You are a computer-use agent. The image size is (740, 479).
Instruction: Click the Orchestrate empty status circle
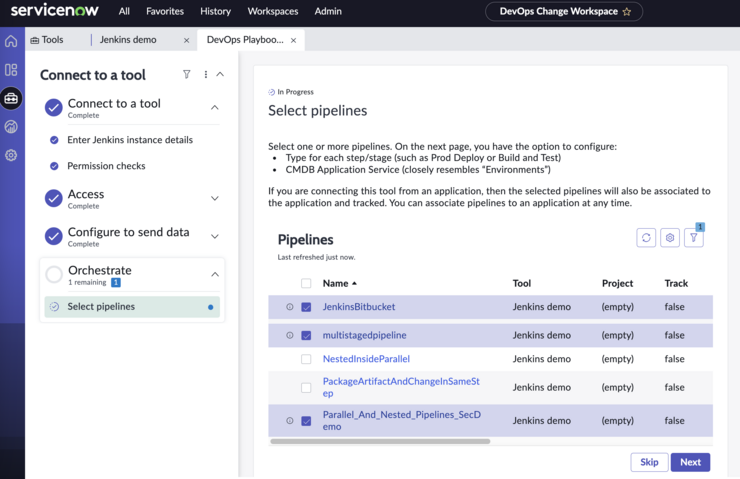coord(54,274)
